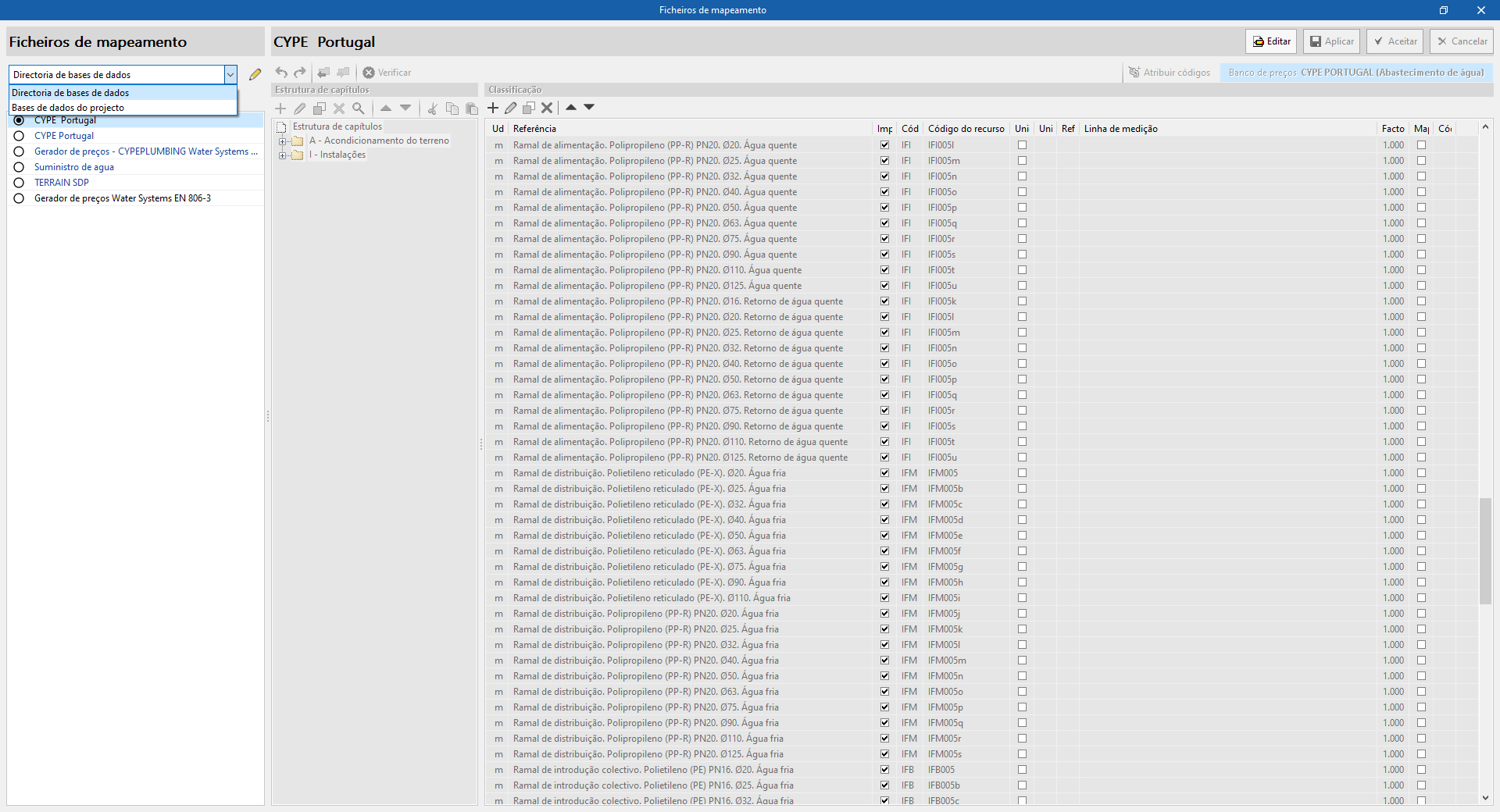Click the redo arrow icon
The height and width of the screenshot is (812, 1500).
click(300, 73)
